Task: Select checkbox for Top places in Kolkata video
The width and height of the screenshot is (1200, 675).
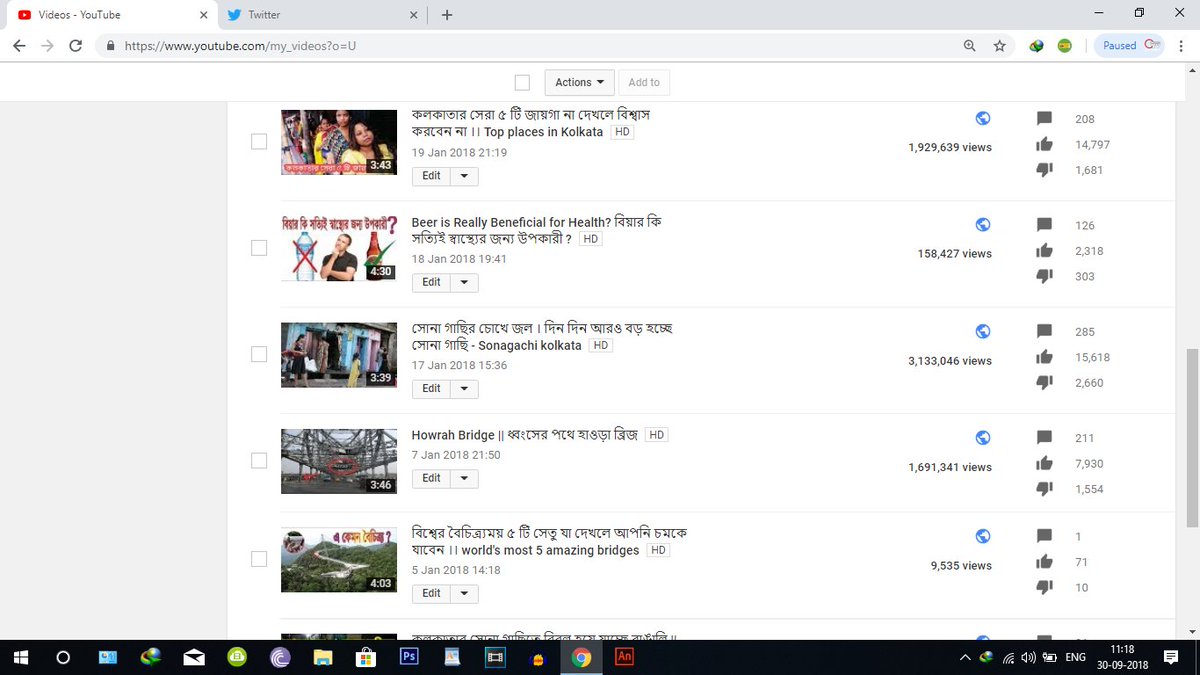Action: pos(259,142)
